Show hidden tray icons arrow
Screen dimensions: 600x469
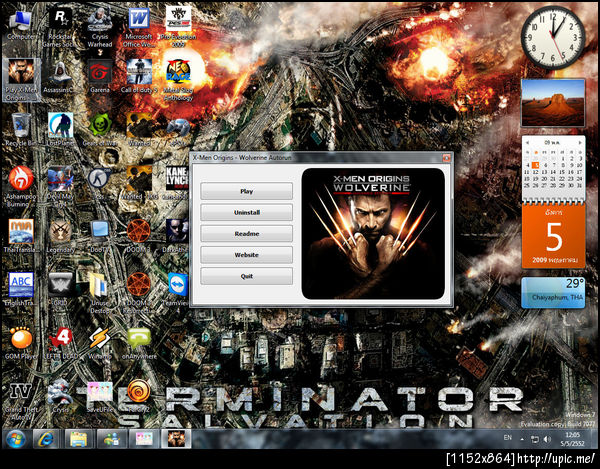pos(522,439)
